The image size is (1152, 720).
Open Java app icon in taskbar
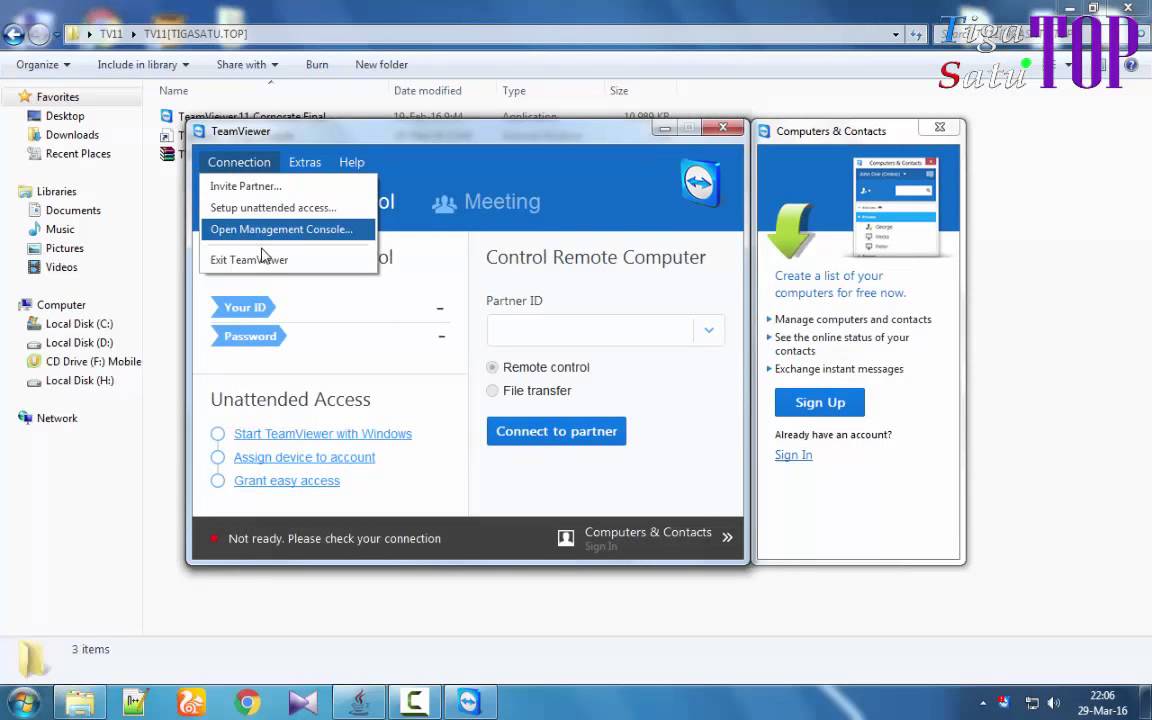click(359, 703)
